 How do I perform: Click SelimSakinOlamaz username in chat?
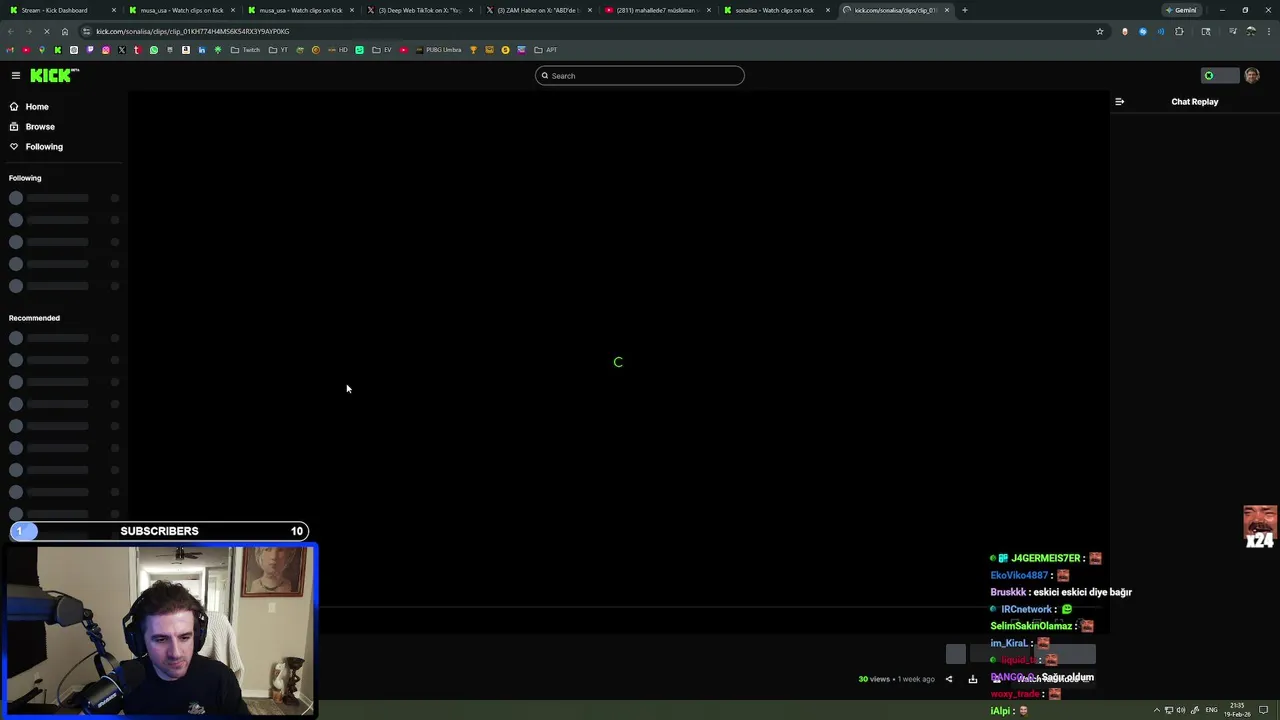[x=1031, y=626]
